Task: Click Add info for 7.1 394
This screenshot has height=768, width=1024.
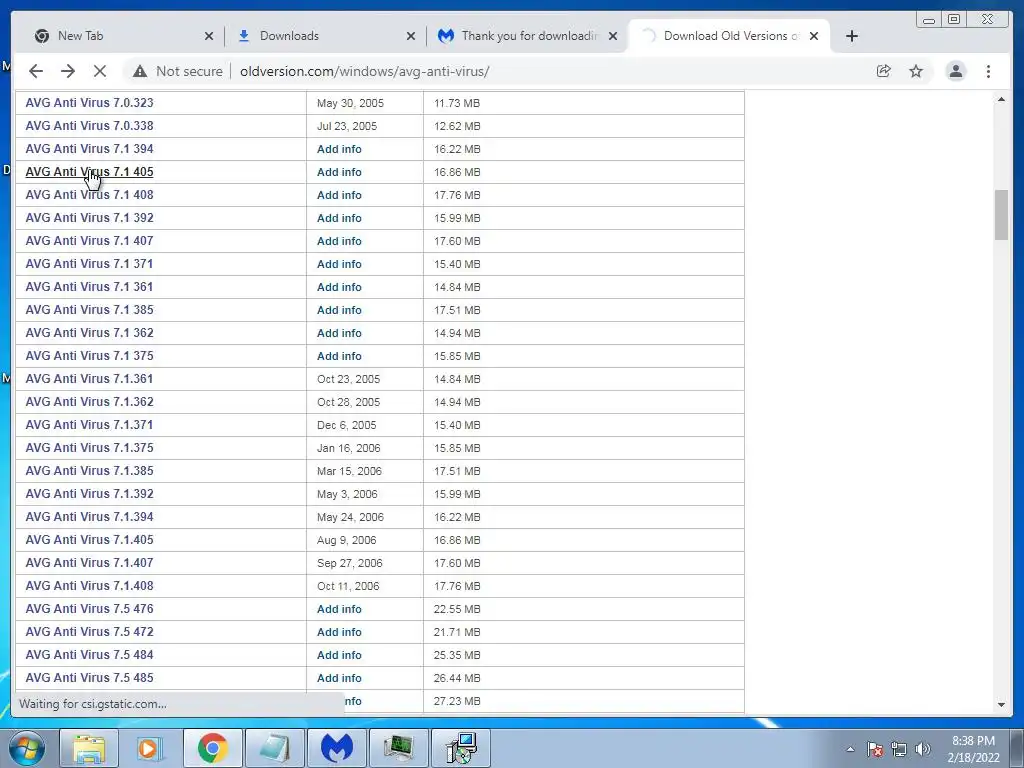Action: tap(339, 149)
